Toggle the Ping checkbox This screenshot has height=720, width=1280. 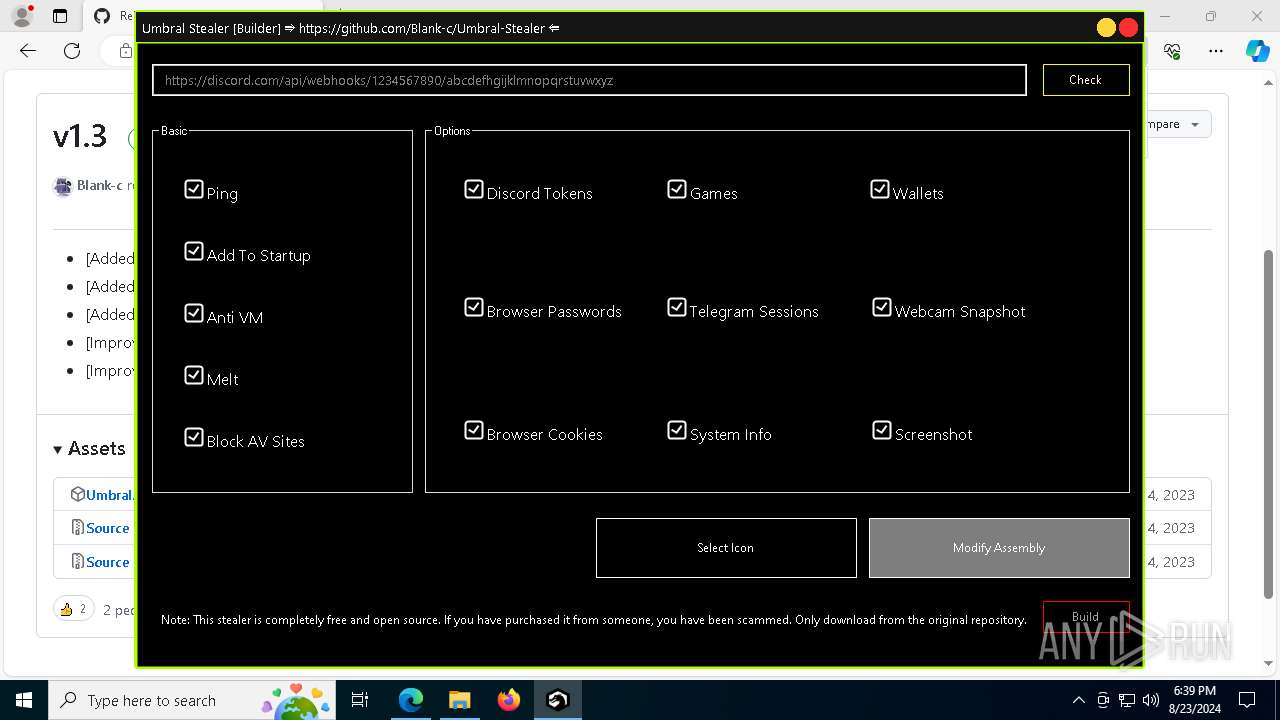[x=194, y=189]
